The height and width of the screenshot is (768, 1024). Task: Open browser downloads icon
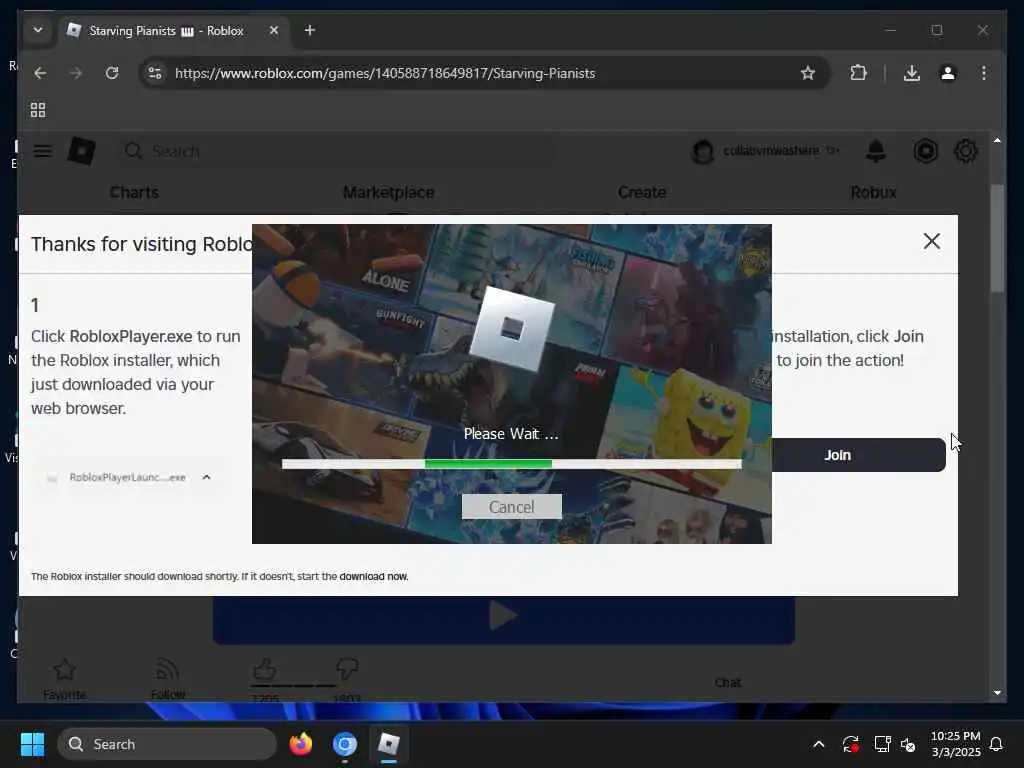(912, 73)
